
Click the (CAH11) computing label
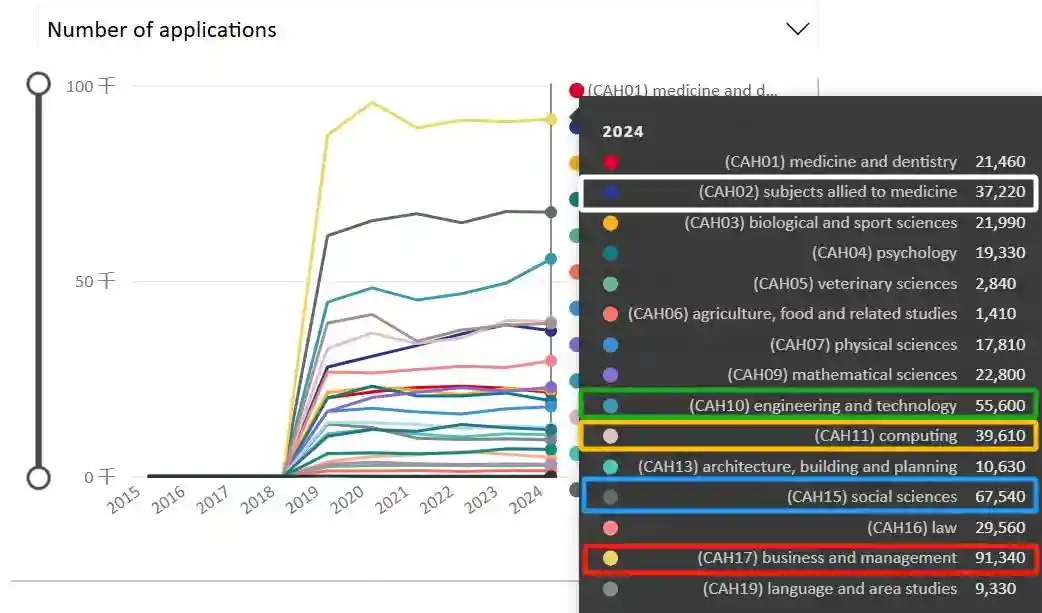point(885,436)
